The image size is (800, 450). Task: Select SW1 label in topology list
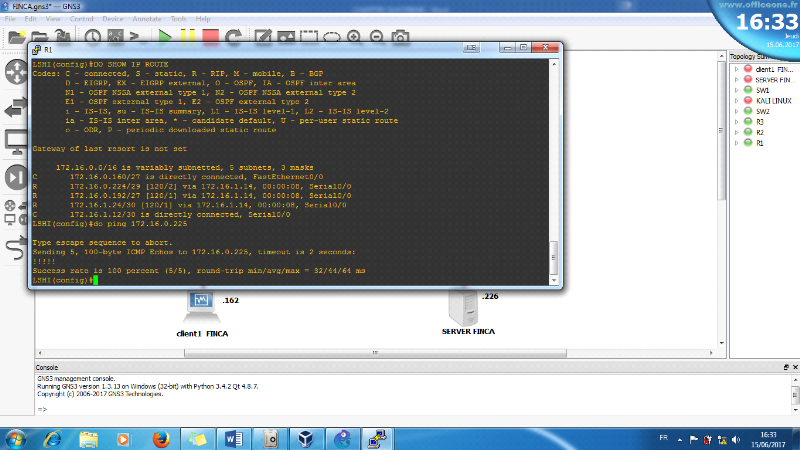click(x=762, y=90)
